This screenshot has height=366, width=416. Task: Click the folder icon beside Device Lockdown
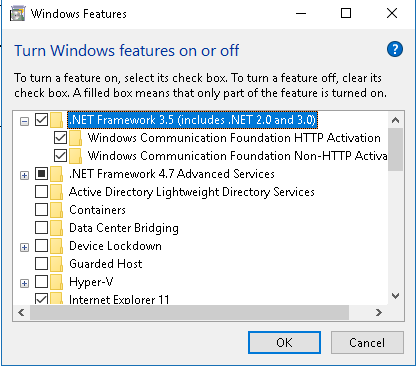pos(57,246)
